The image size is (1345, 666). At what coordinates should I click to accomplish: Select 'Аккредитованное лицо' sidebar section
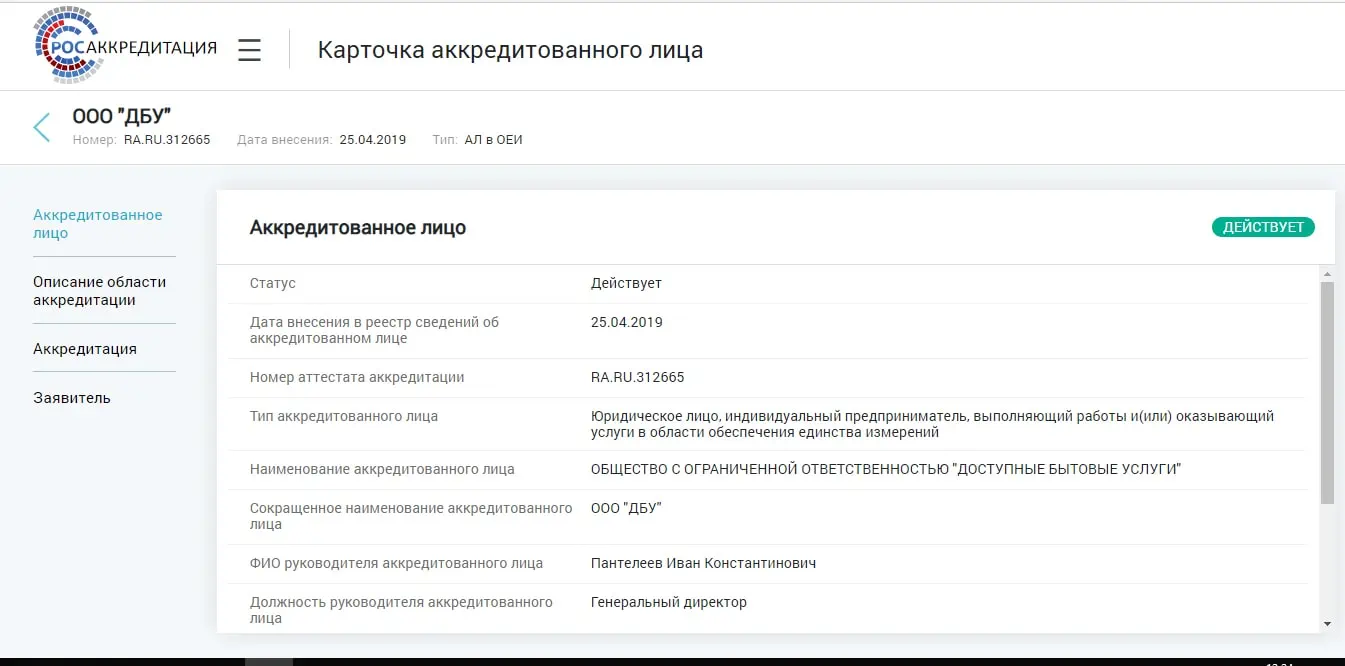tap(98, 224)
